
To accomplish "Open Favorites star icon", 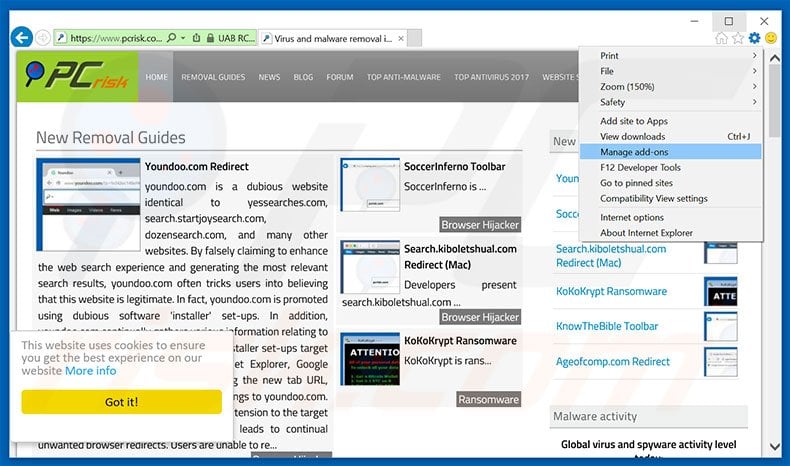I will coord(738,38).
